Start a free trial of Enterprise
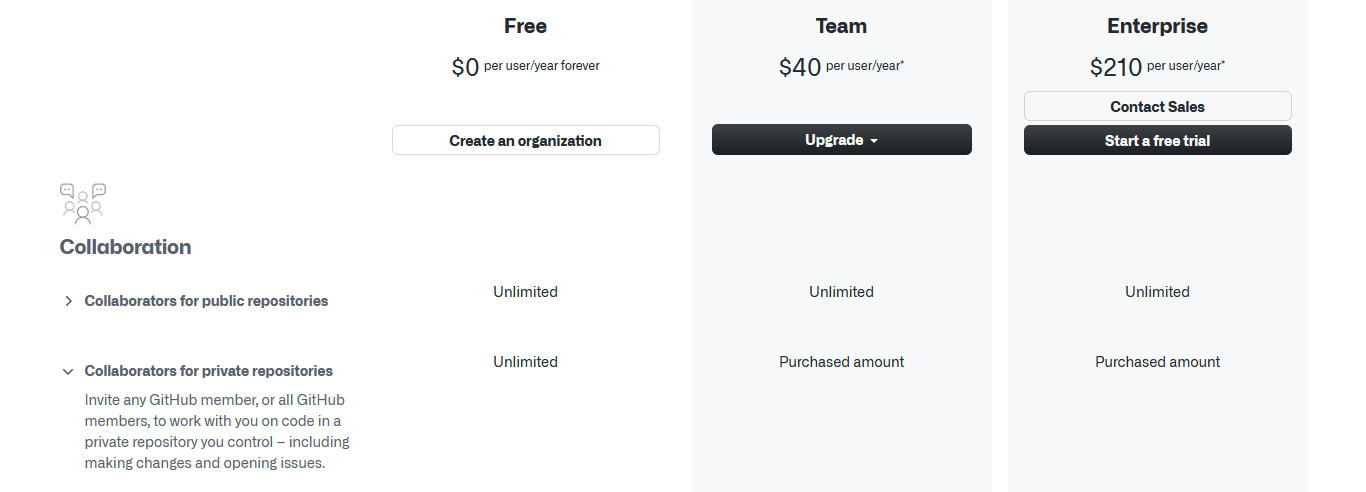 1158,140
